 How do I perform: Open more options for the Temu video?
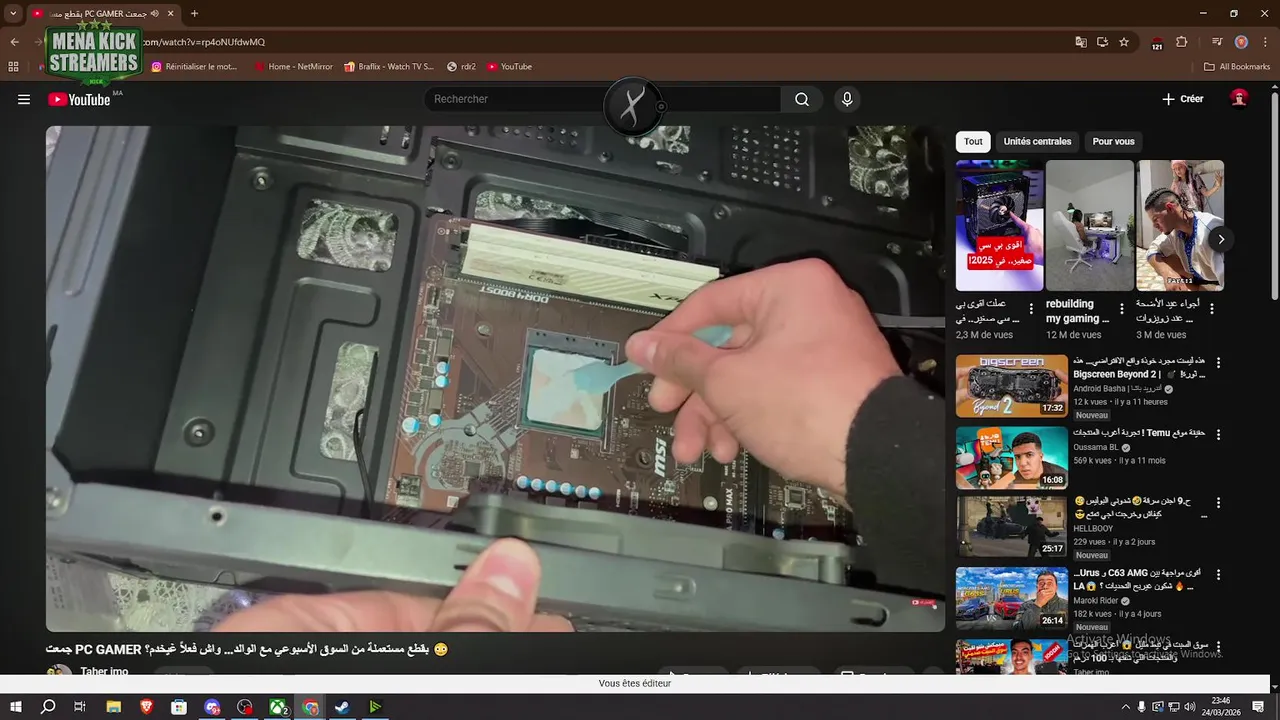[x=1218, y=434]
